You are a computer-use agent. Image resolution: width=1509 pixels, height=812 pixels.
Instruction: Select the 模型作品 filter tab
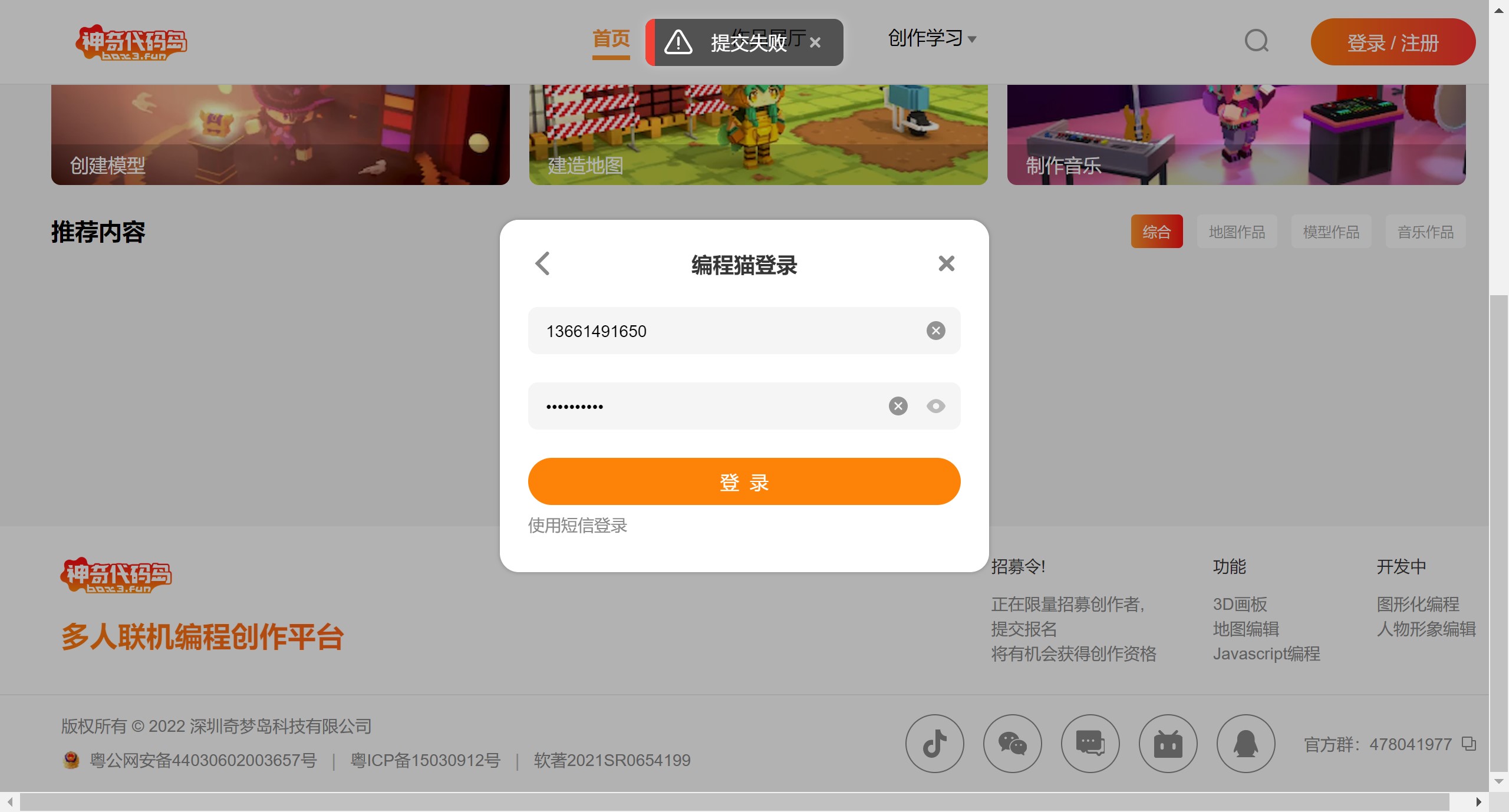[x=1331, y=232]
